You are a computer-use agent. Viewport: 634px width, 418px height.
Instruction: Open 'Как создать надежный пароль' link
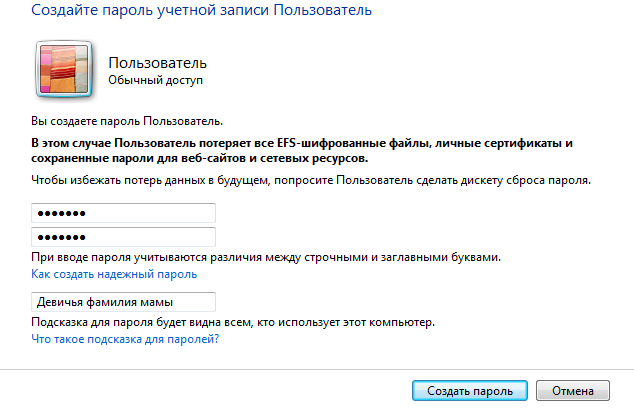point(114,274)
